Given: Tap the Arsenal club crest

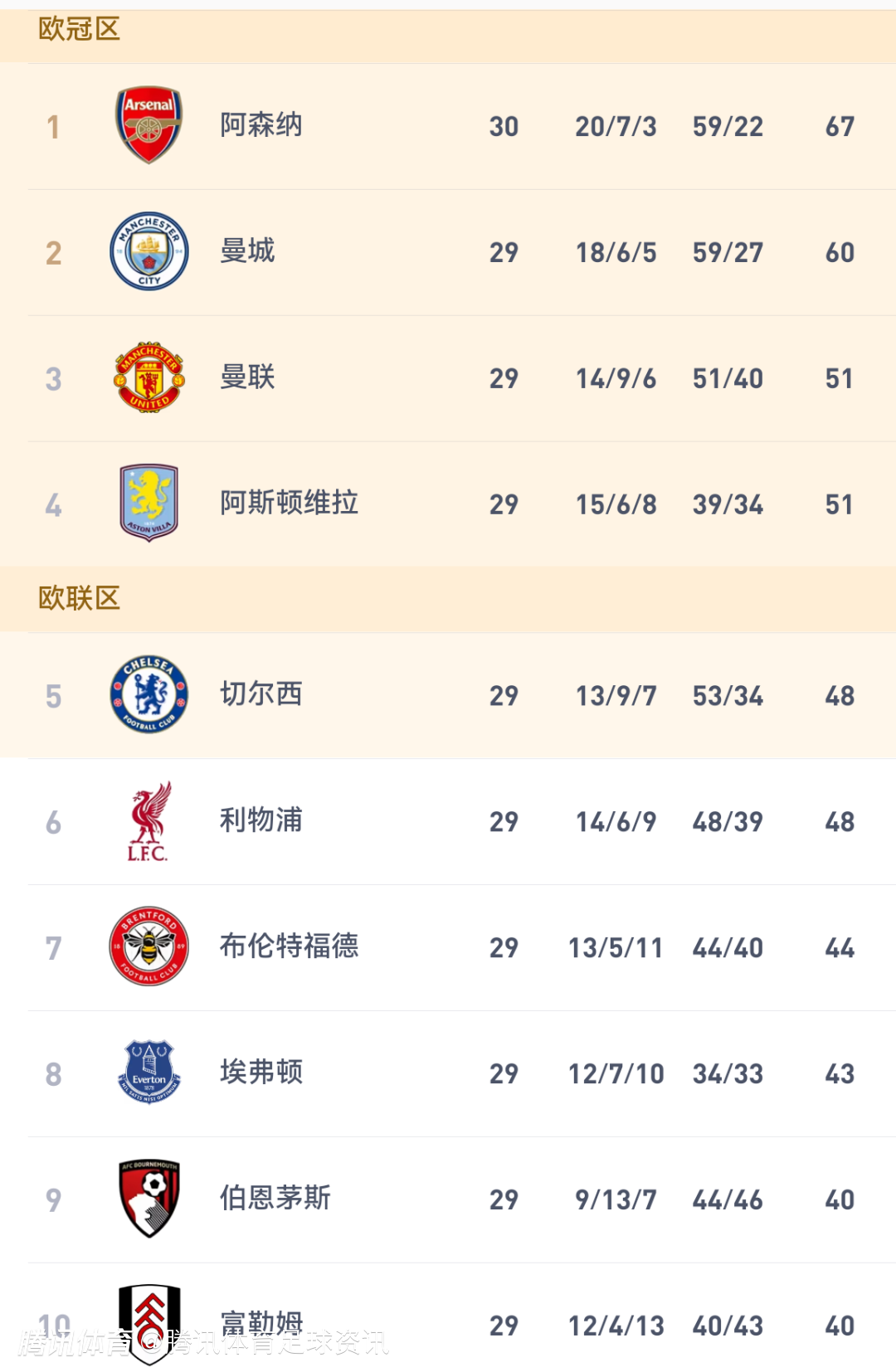Looking at the screenshot, I should [x=149, y=125].
